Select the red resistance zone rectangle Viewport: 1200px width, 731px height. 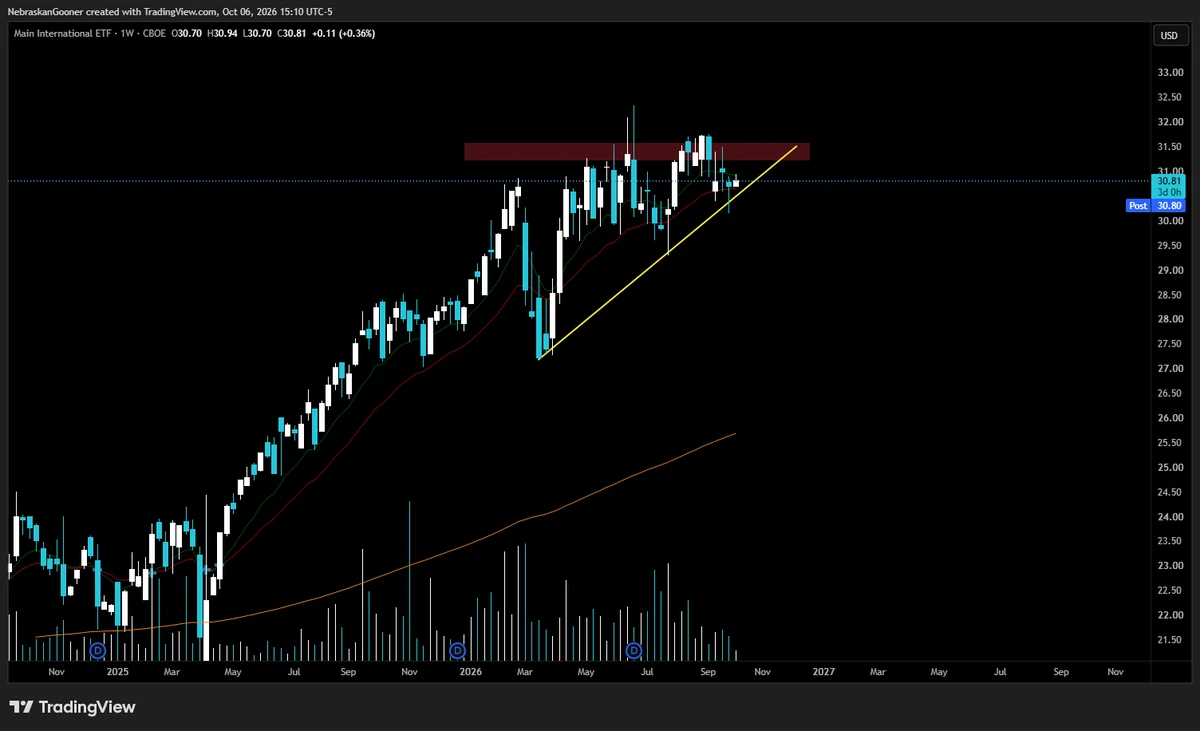[x=636, y=152]
